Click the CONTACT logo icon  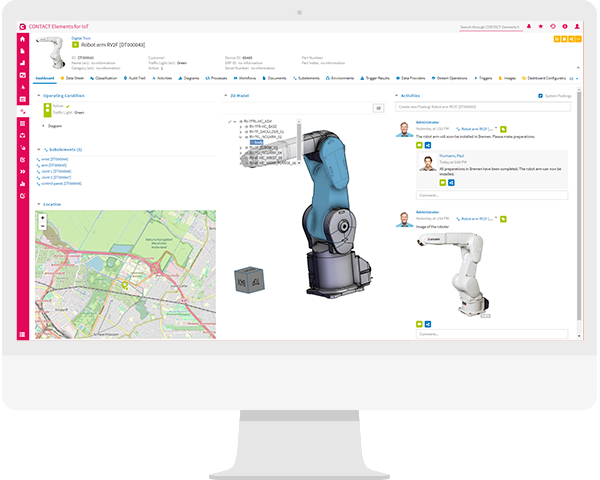tap(23, 26)
